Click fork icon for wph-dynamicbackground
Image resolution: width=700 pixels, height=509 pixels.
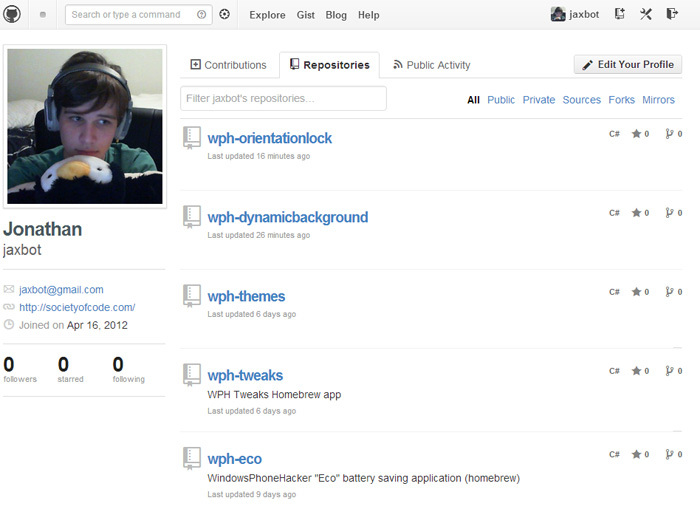[x=669, y=213]
